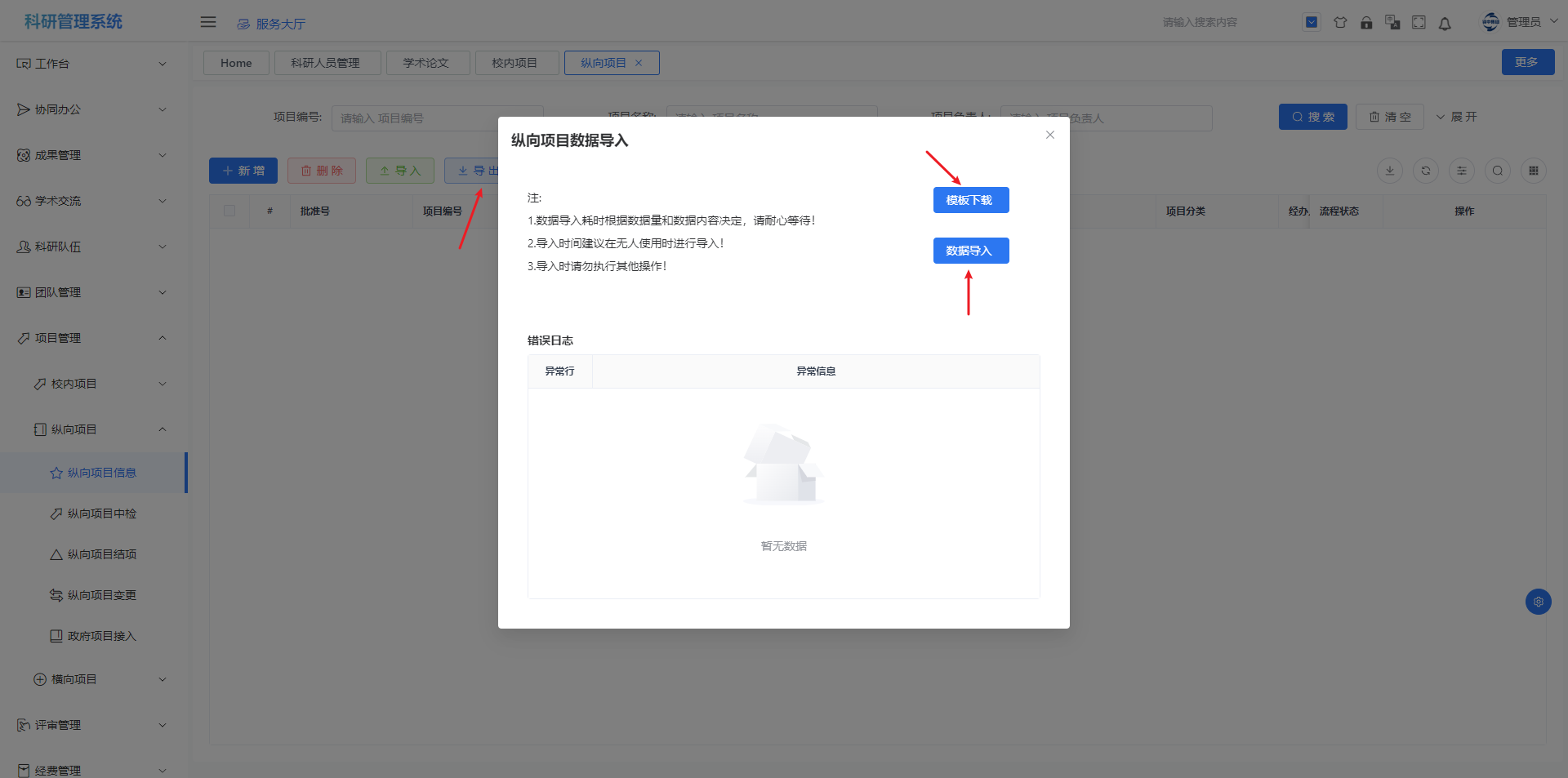Select 纵向项目中检 in the sidebar
1568x778 pixels.
102,513
